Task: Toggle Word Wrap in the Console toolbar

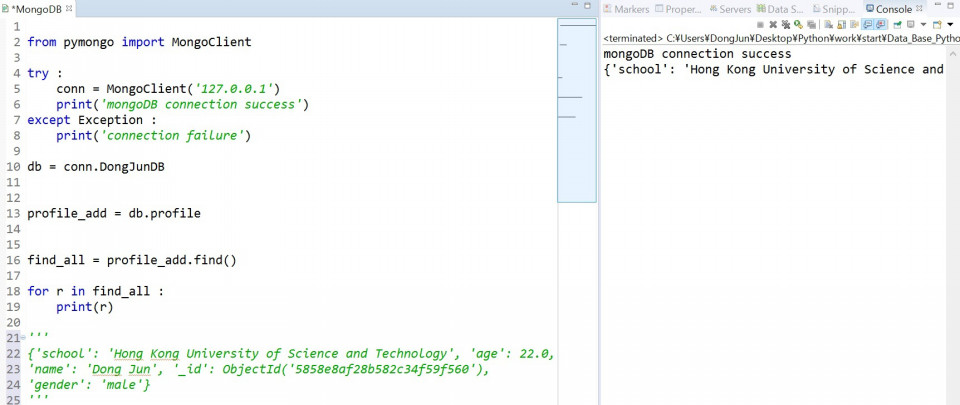Action: [x=853, y=24]
